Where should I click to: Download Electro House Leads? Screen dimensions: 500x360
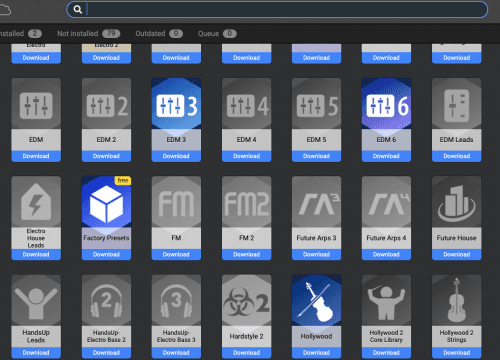pos(36,254)
